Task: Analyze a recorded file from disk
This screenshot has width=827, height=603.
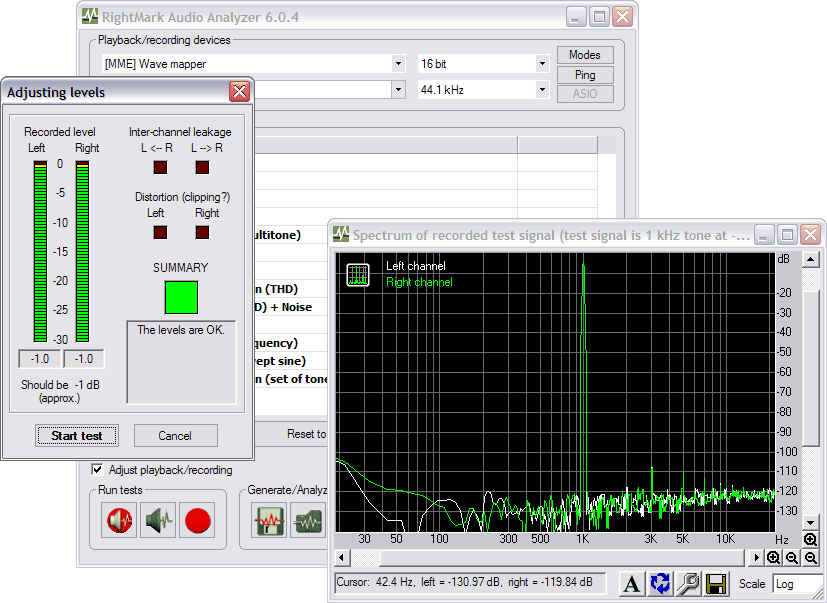Action: click(308, 520)
